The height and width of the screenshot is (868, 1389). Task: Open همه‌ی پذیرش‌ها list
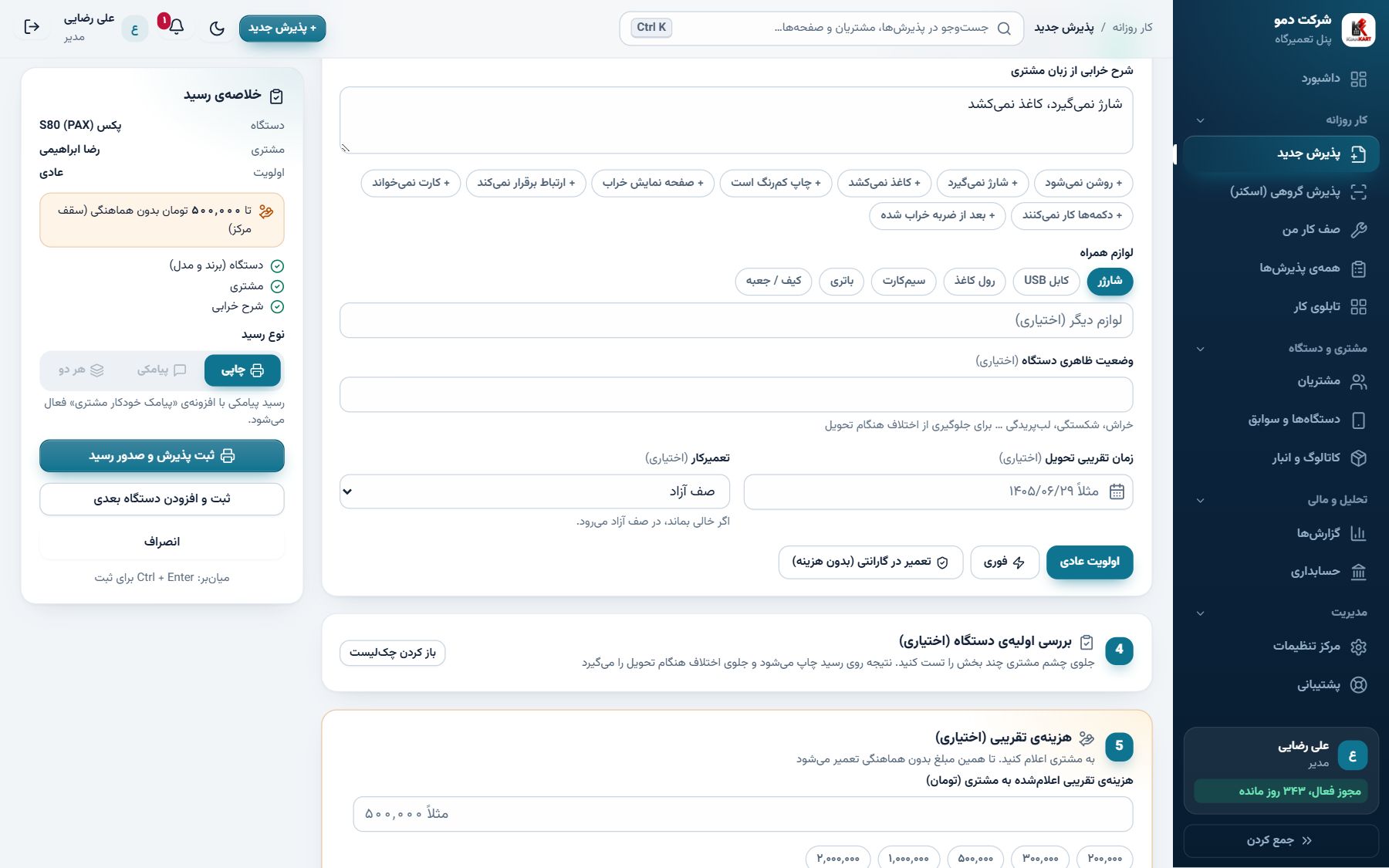pos(1281,268)
